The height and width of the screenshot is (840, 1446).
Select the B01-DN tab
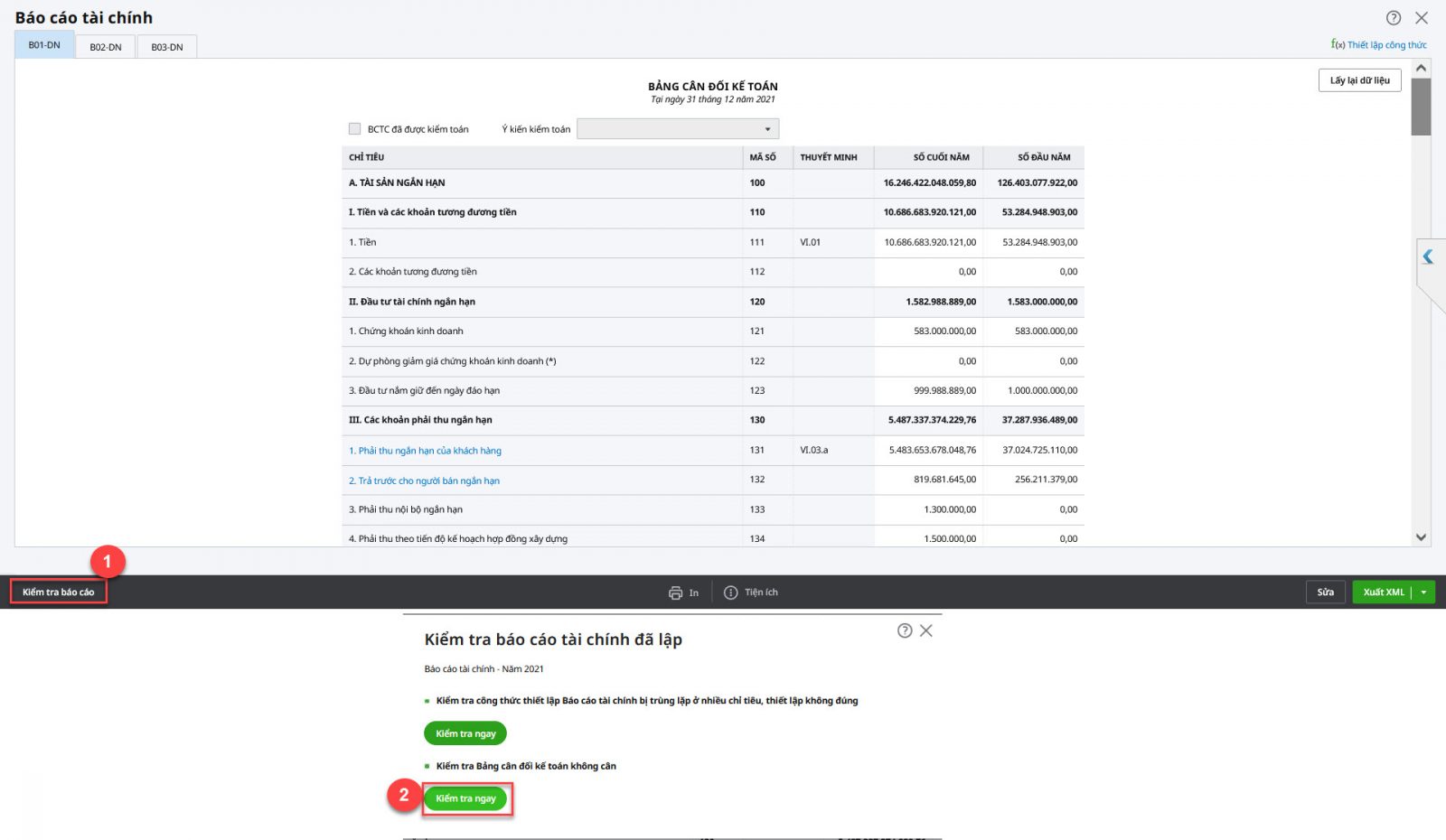[x=44, y=45]
